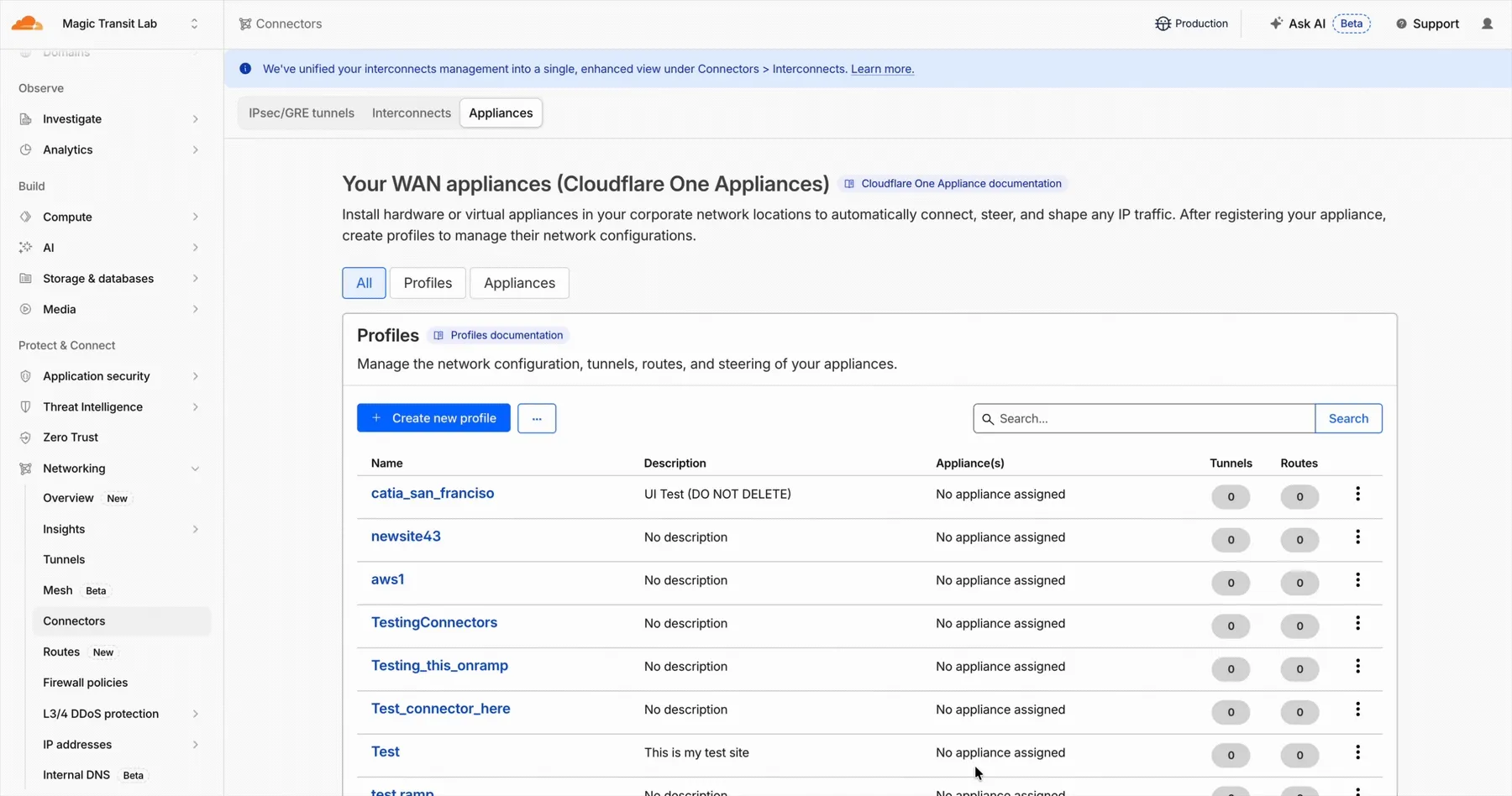The height and width of the screenshot is (796, 1512).
Task: Click the Investigate sidebar icon
Action: click(25, 119)
